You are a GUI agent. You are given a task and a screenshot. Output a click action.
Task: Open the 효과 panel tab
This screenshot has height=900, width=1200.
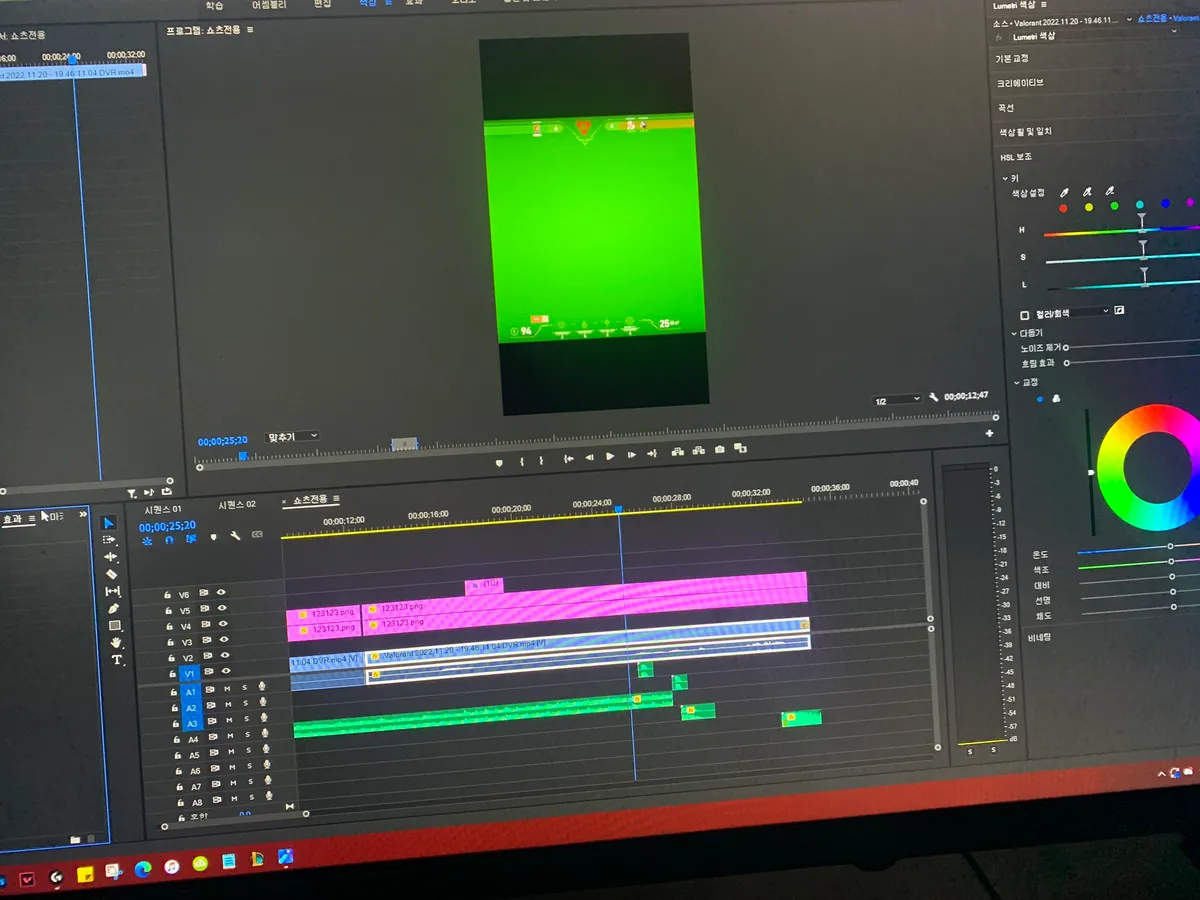(x=12, y=519)
